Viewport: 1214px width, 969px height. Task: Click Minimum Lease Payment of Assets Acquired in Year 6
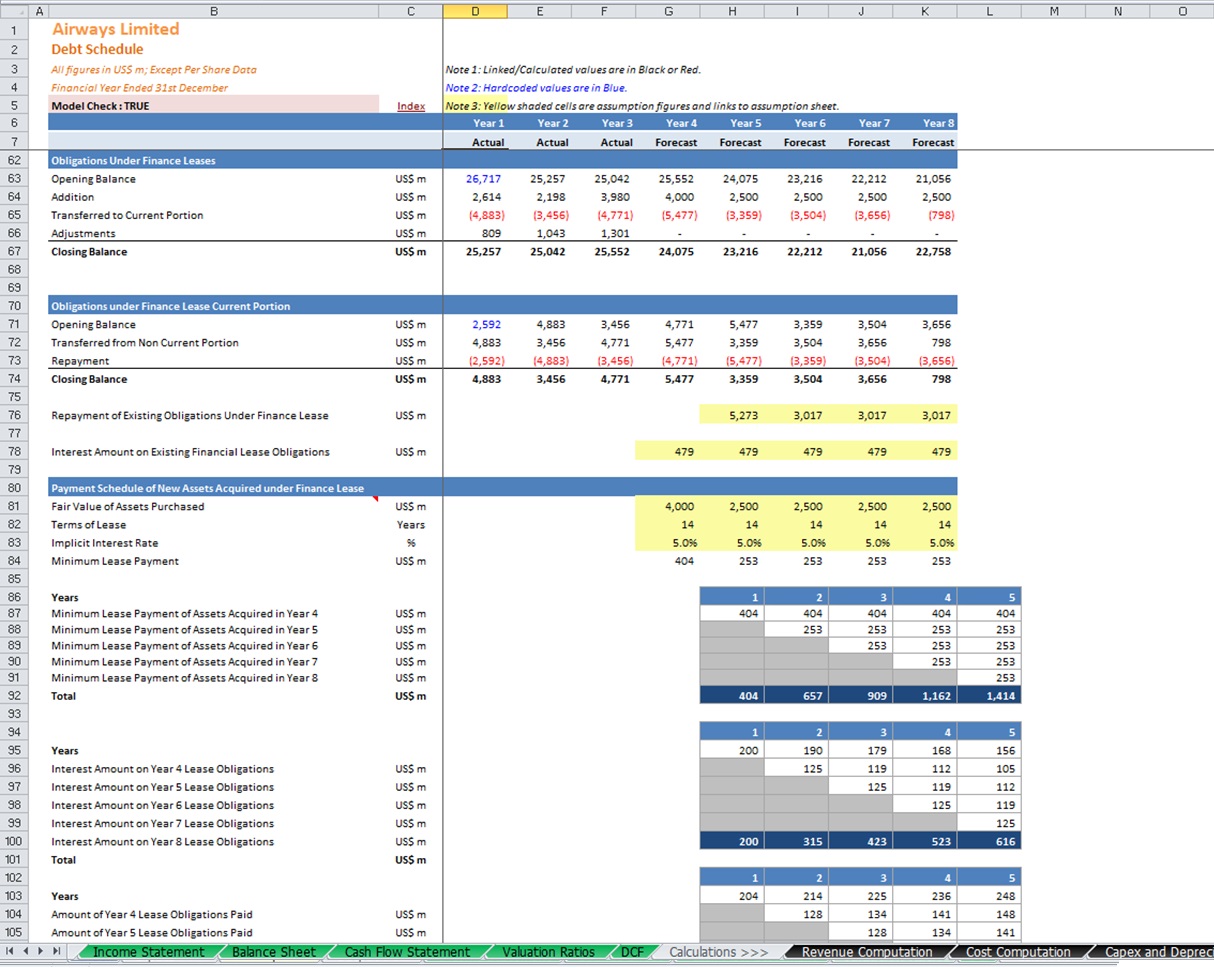pyautogui.click(x=184, y=645)
